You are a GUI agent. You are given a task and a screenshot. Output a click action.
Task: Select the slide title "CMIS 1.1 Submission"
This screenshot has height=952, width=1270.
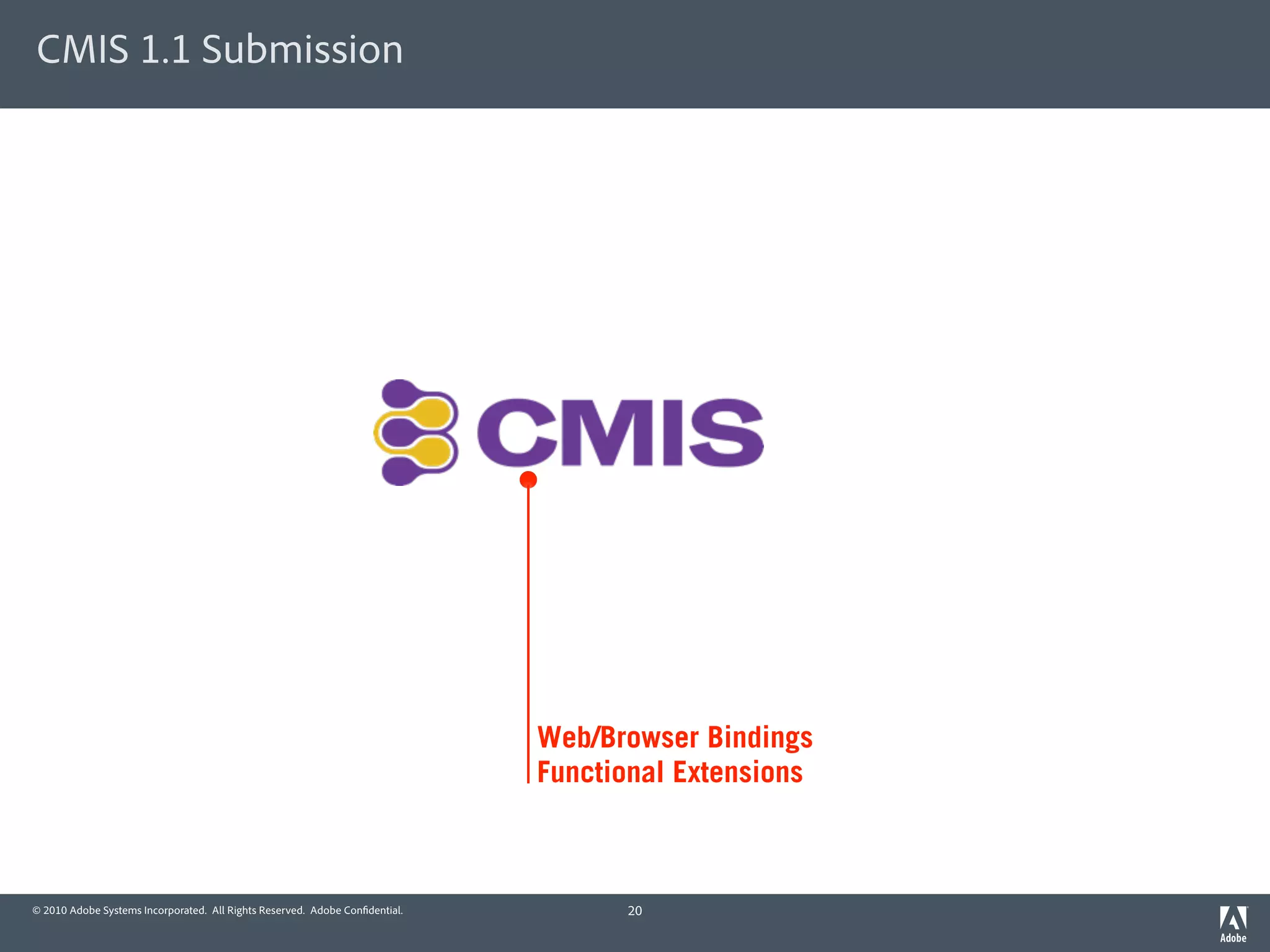coord(220,50)
